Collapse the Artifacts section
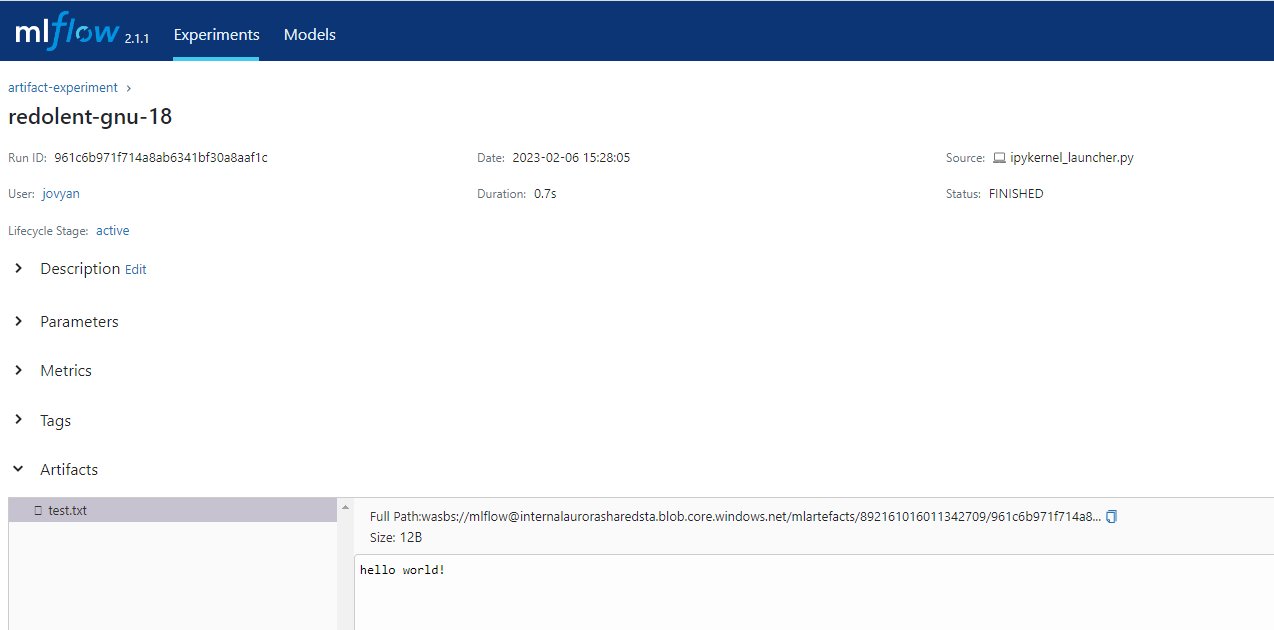The width and height of the screenshot is (1274, 630). click(19, 469)
